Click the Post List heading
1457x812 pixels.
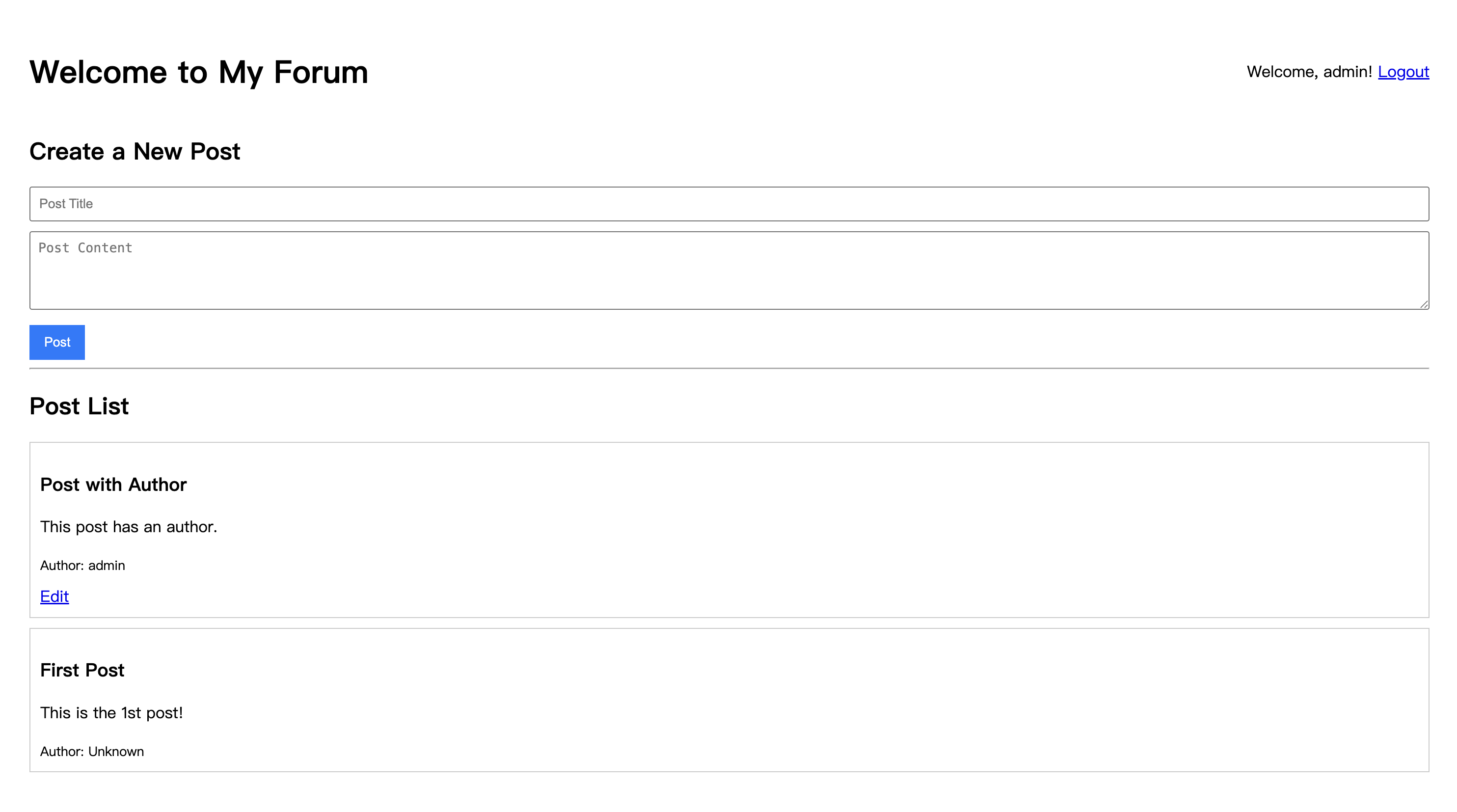(x=79, y=406)
